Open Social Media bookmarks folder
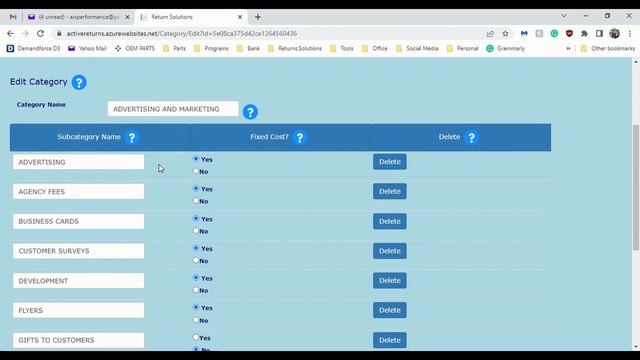The height and width of the screenshot is (360, 640). tap(417, 49)
